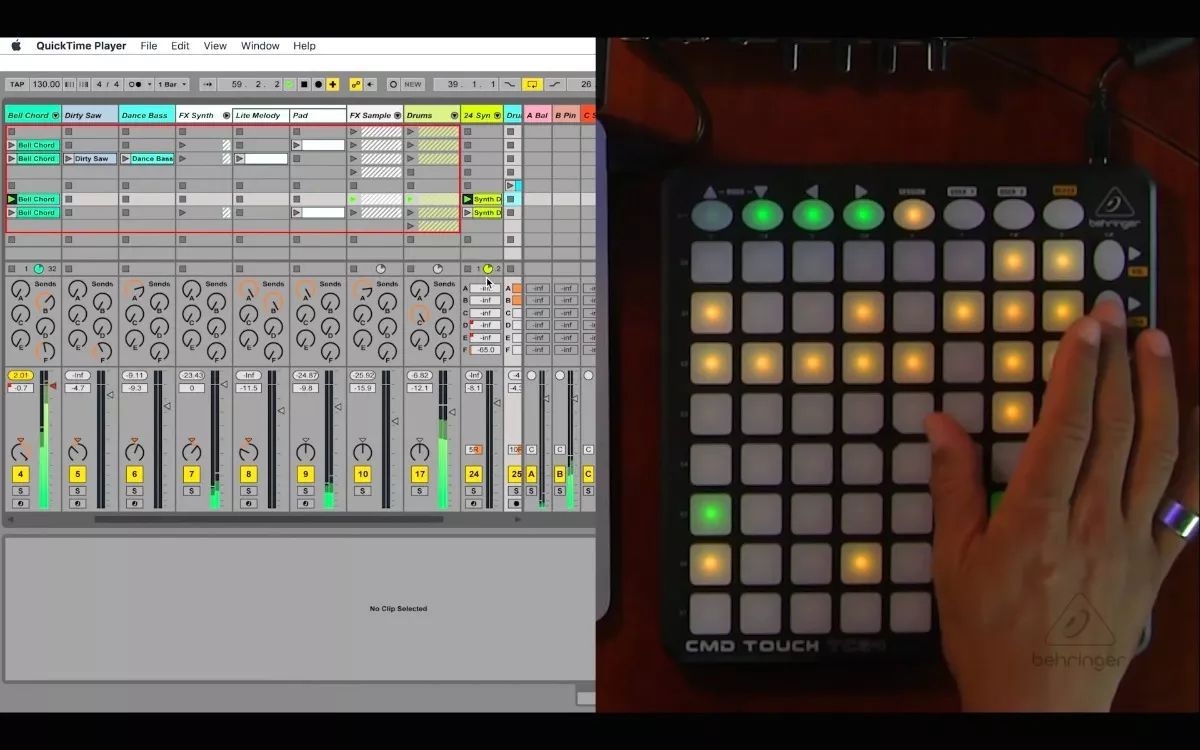This screenshot has width=1200, height=750.
Task: Open the Window menu
Action: [x=260, y=45]
